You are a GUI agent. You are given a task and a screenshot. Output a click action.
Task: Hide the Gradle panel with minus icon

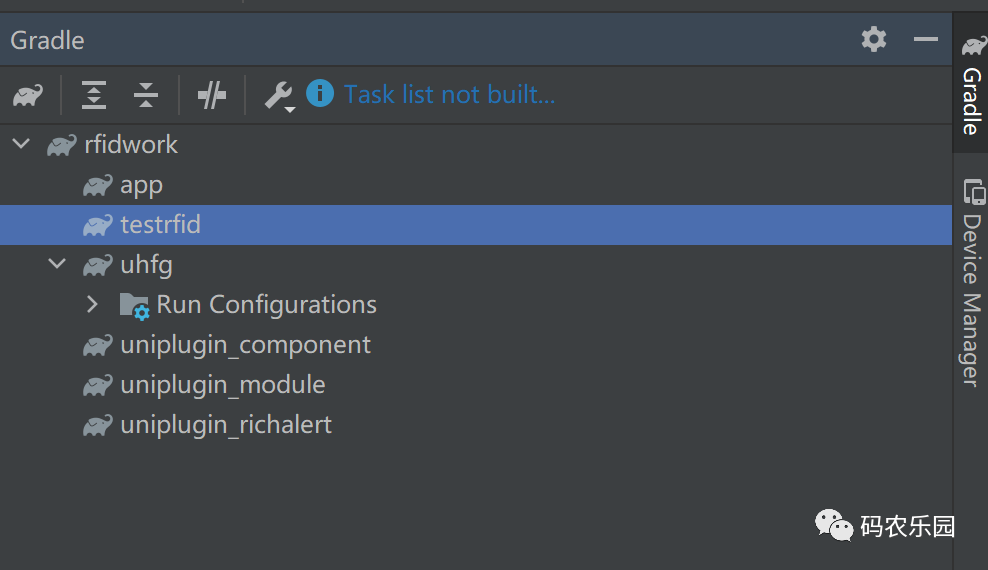pyautogui.click(x=926, y=39)
